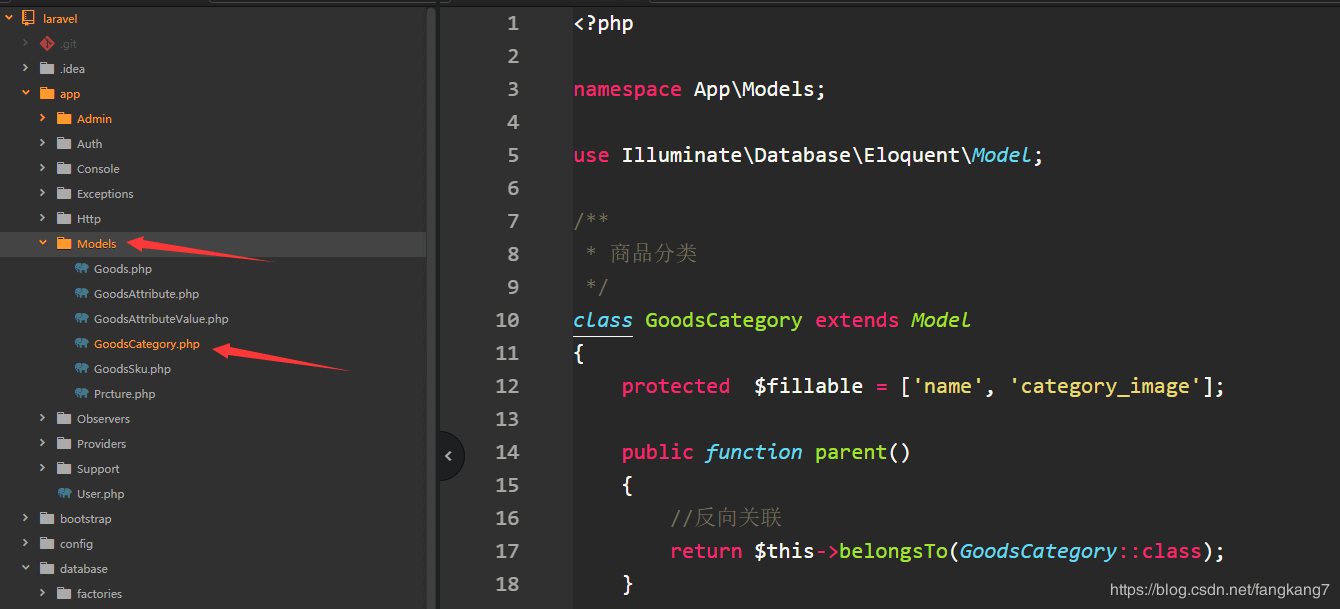Click the PHP file icon of Goods.php
This screenshot has height=609, width=1340.
click(x=82, y=268)
